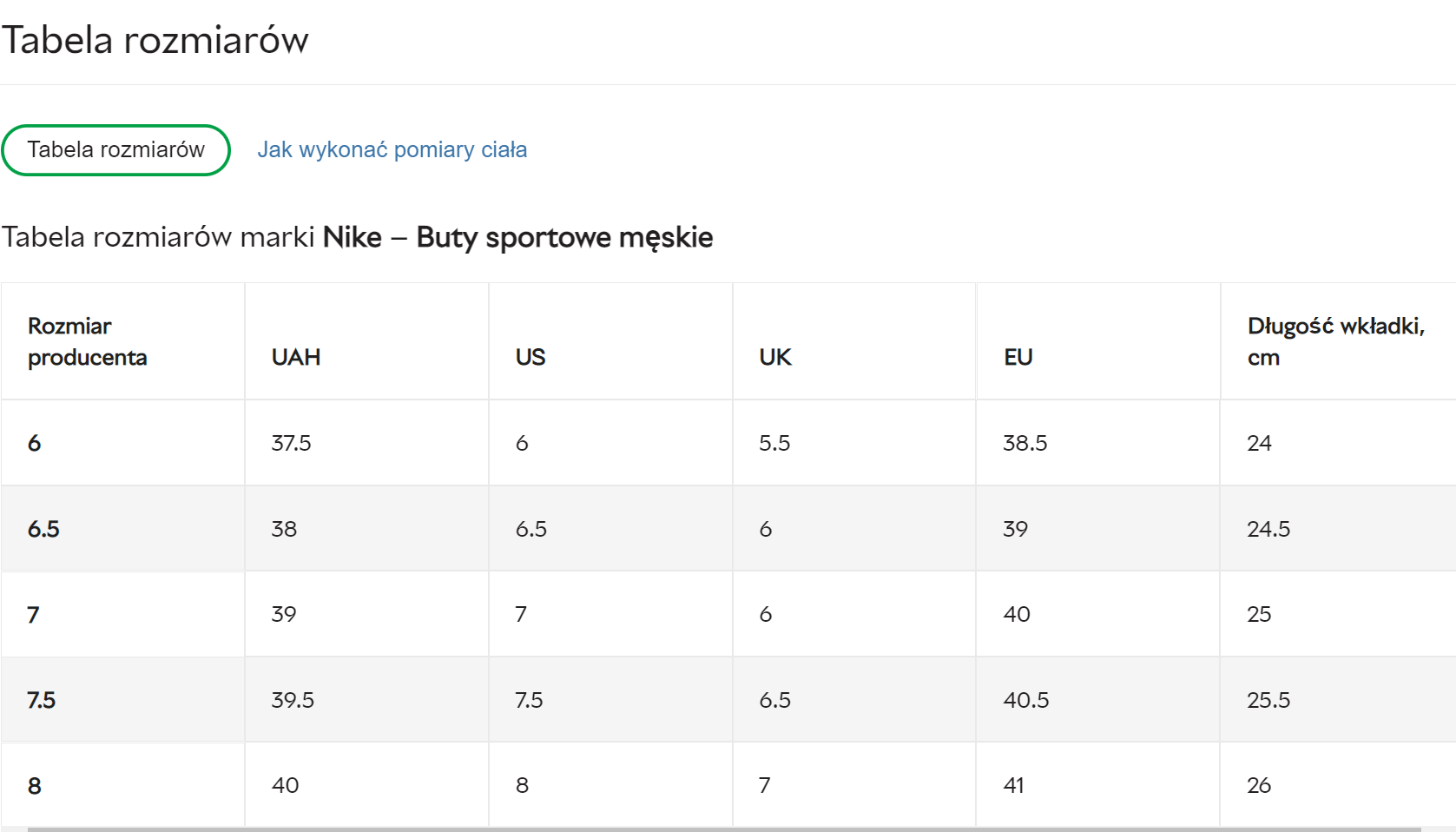
Task: Select the UK value 5.5 cell
Action: 774,443
